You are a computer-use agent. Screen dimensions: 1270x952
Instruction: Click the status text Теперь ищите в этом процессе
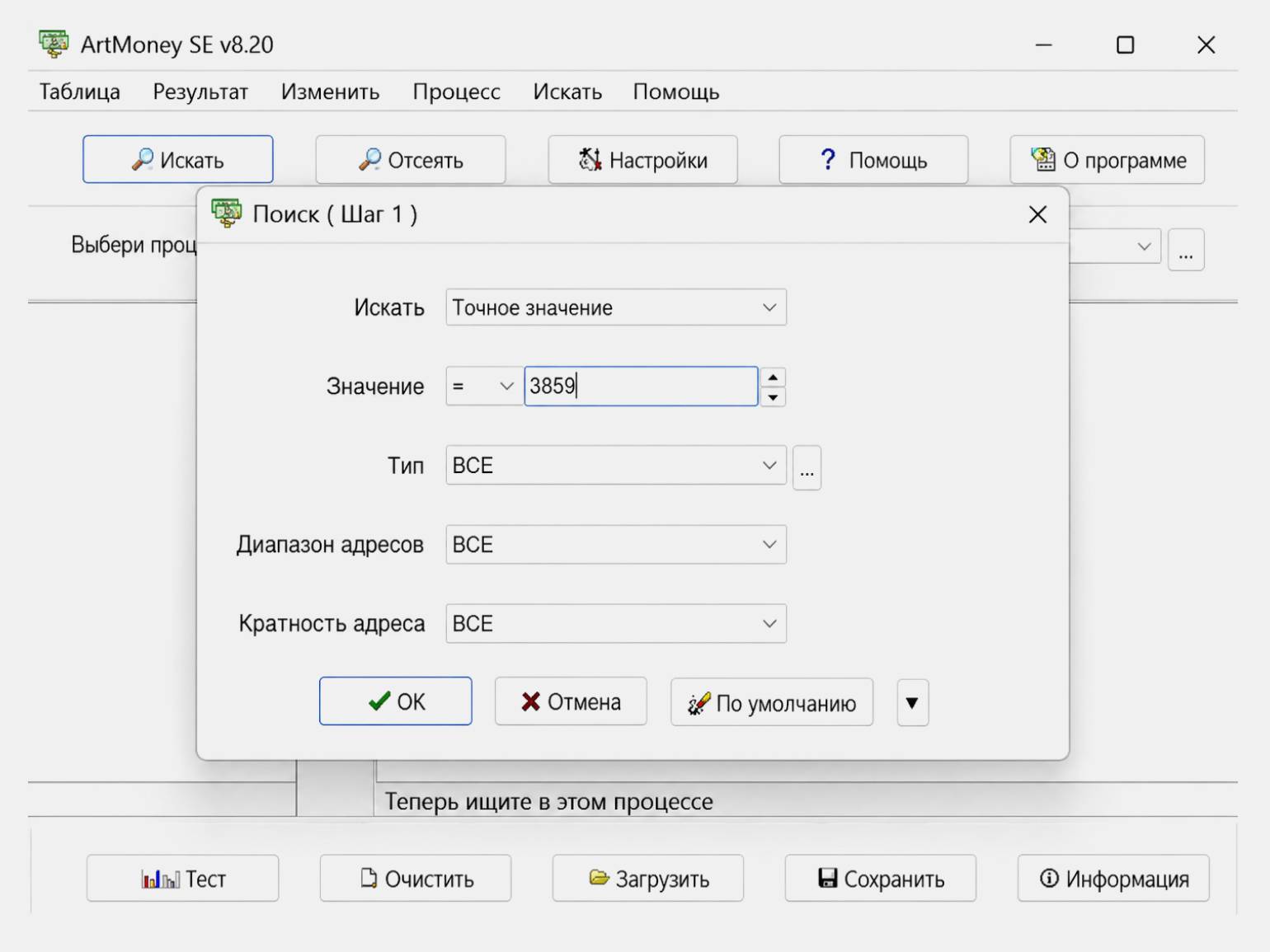[549, 801]
